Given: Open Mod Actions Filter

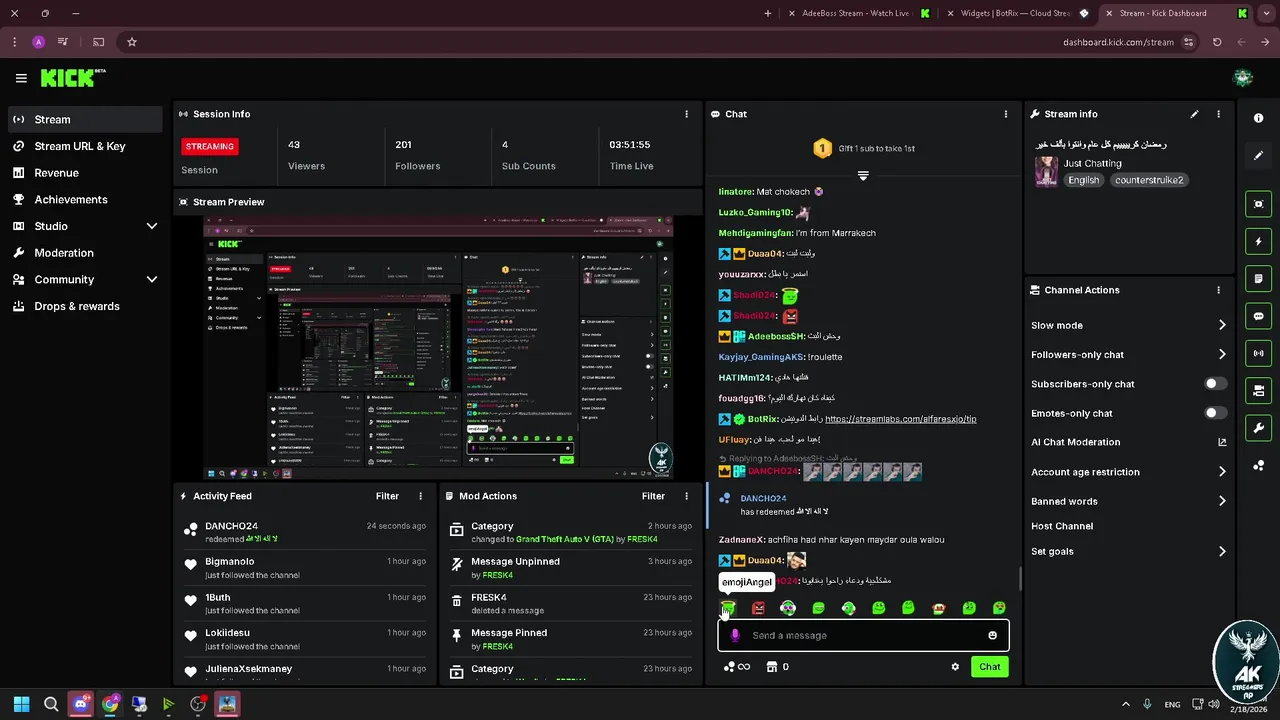Looking at the screenshot, I should (653, 496).
